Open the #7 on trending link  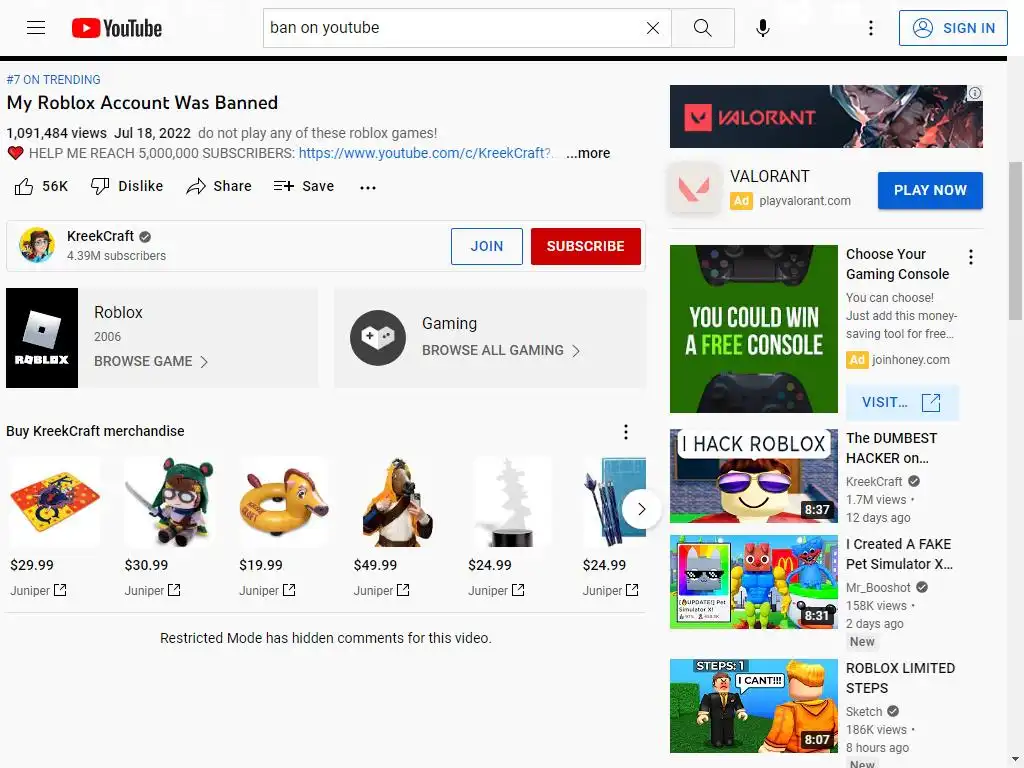(x=54, y=80)
